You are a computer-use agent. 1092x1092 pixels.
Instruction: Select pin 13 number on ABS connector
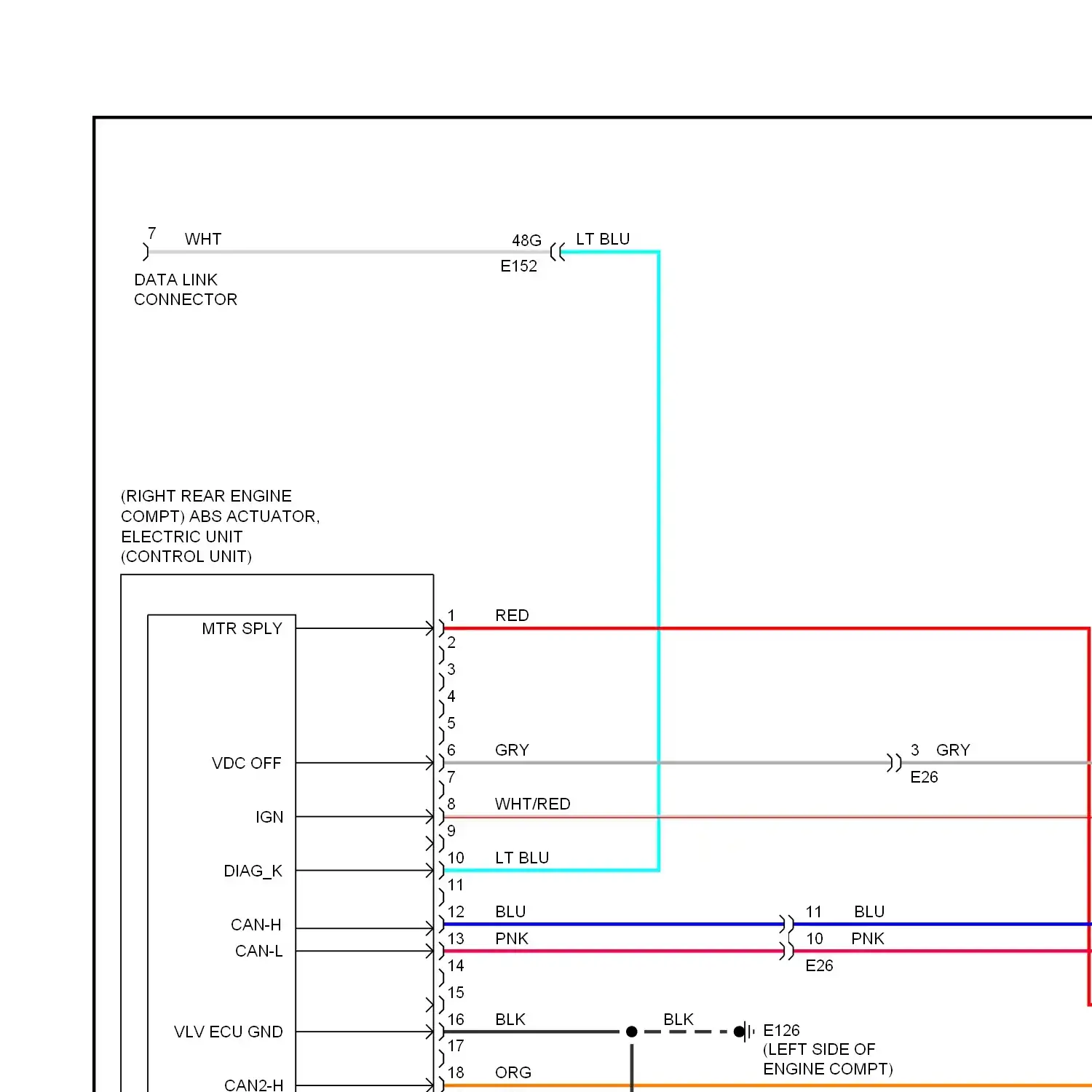pyautogui.click(x=456, y=939)
